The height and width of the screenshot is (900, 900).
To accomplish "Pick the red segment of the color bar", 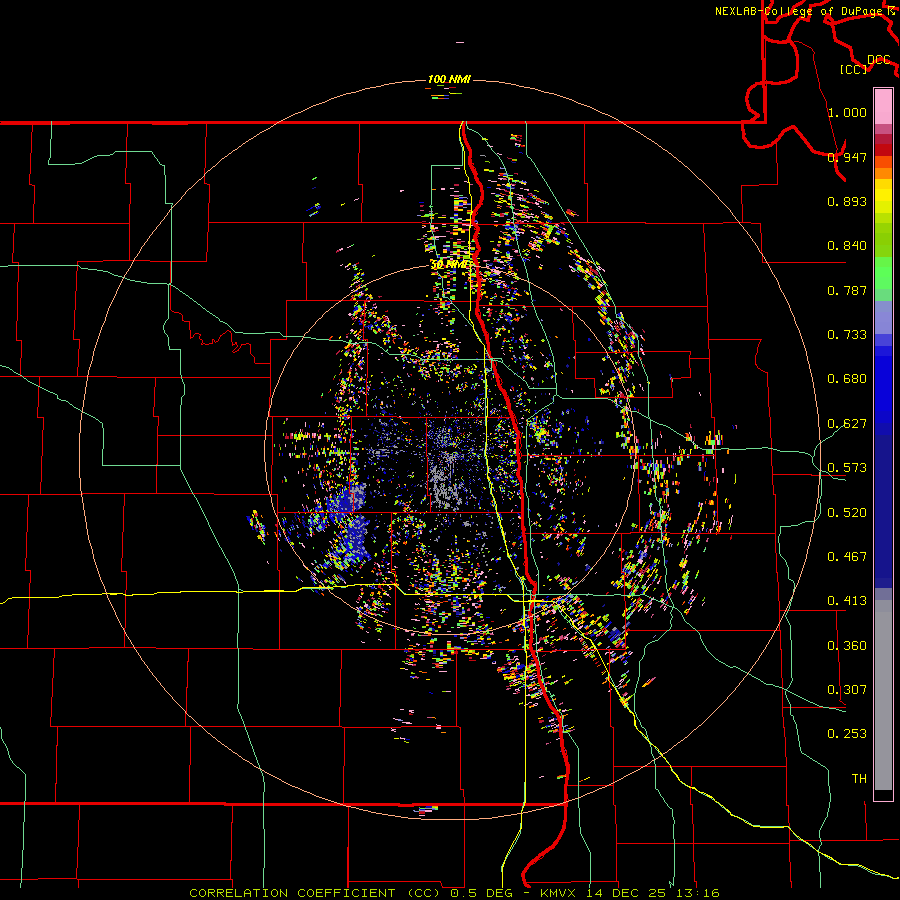I will 883,150.
